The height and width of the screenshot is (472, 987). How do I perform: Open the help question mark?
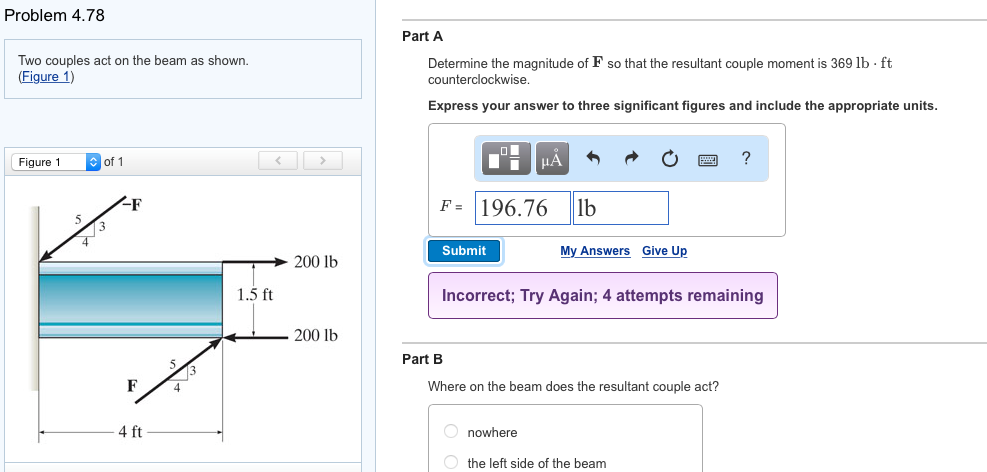coord(746,157)
